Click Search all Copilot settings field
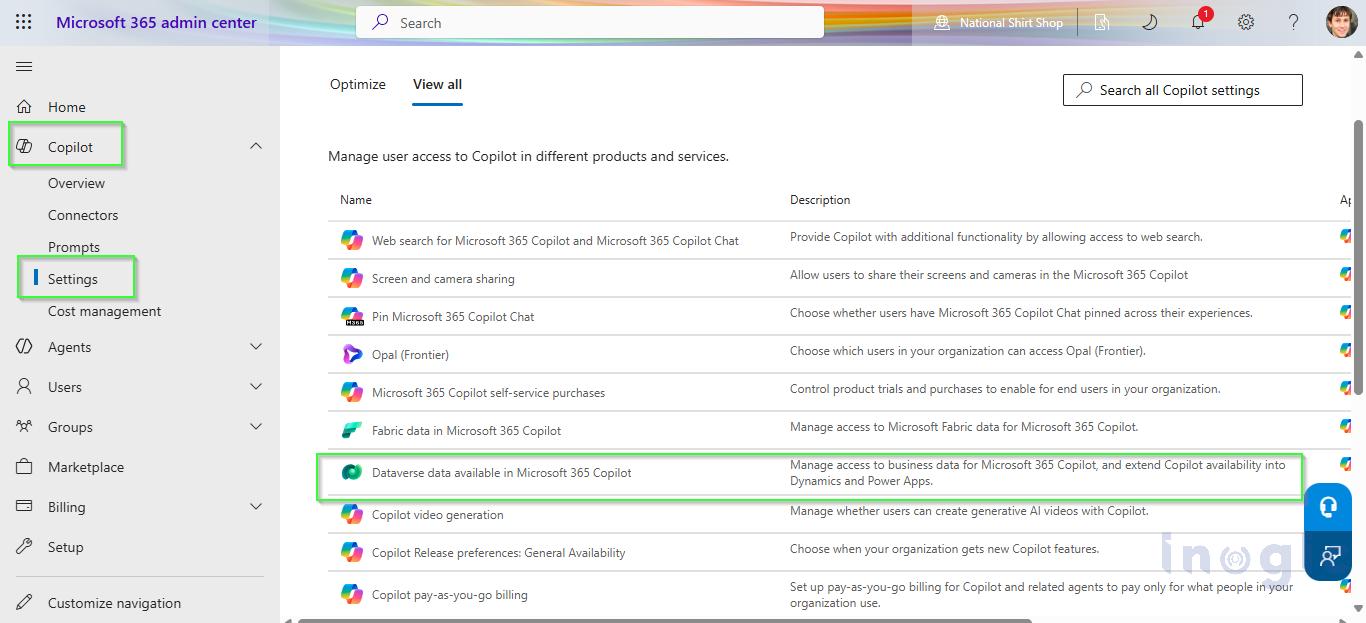 click(1183, 90)
